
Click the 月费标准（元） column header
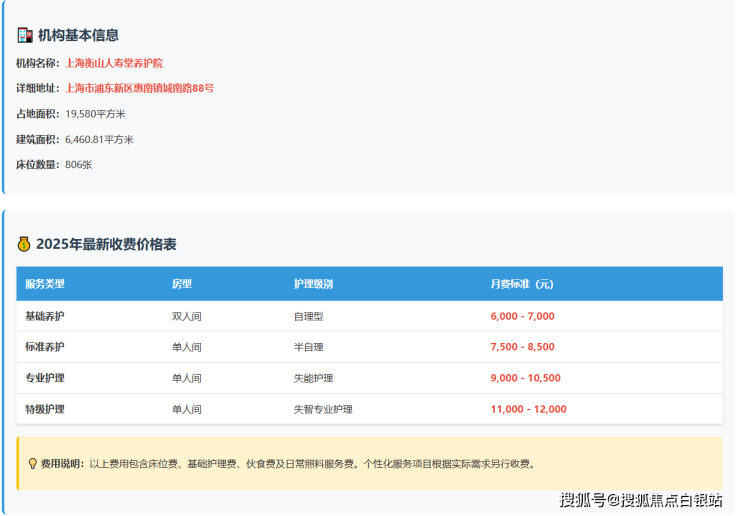point(522,284)
